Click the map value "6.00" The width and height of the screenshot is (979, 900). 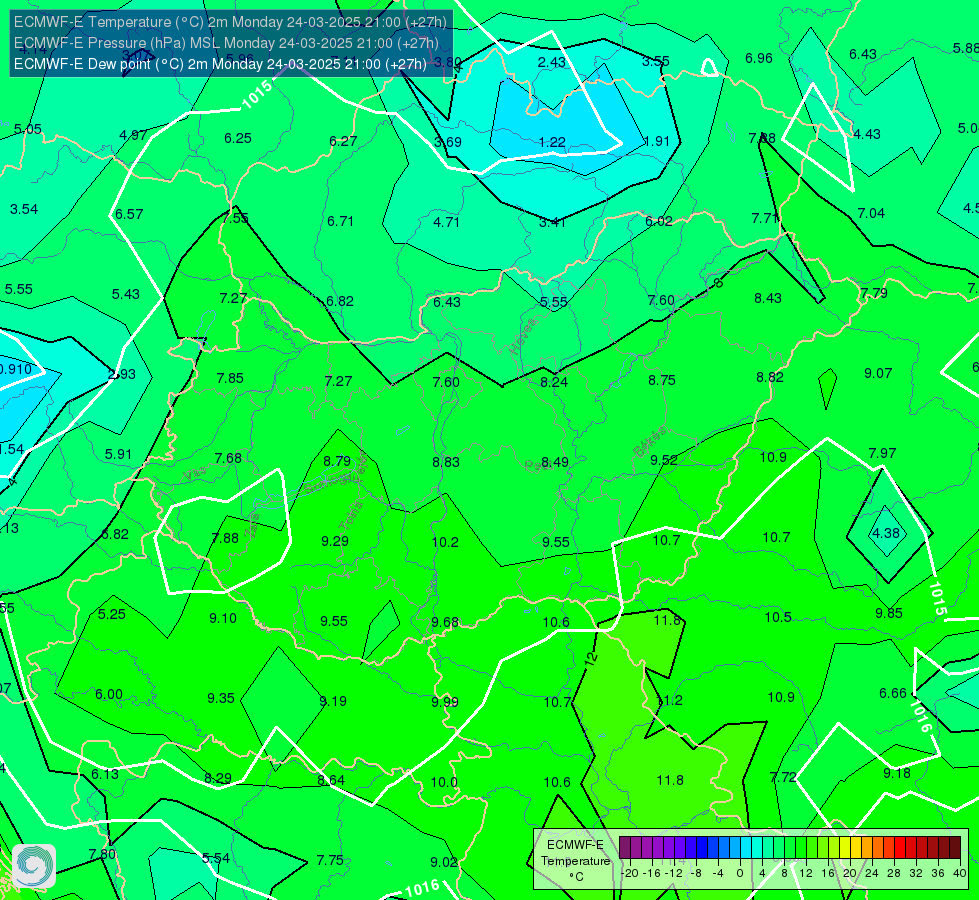[109, 695]
